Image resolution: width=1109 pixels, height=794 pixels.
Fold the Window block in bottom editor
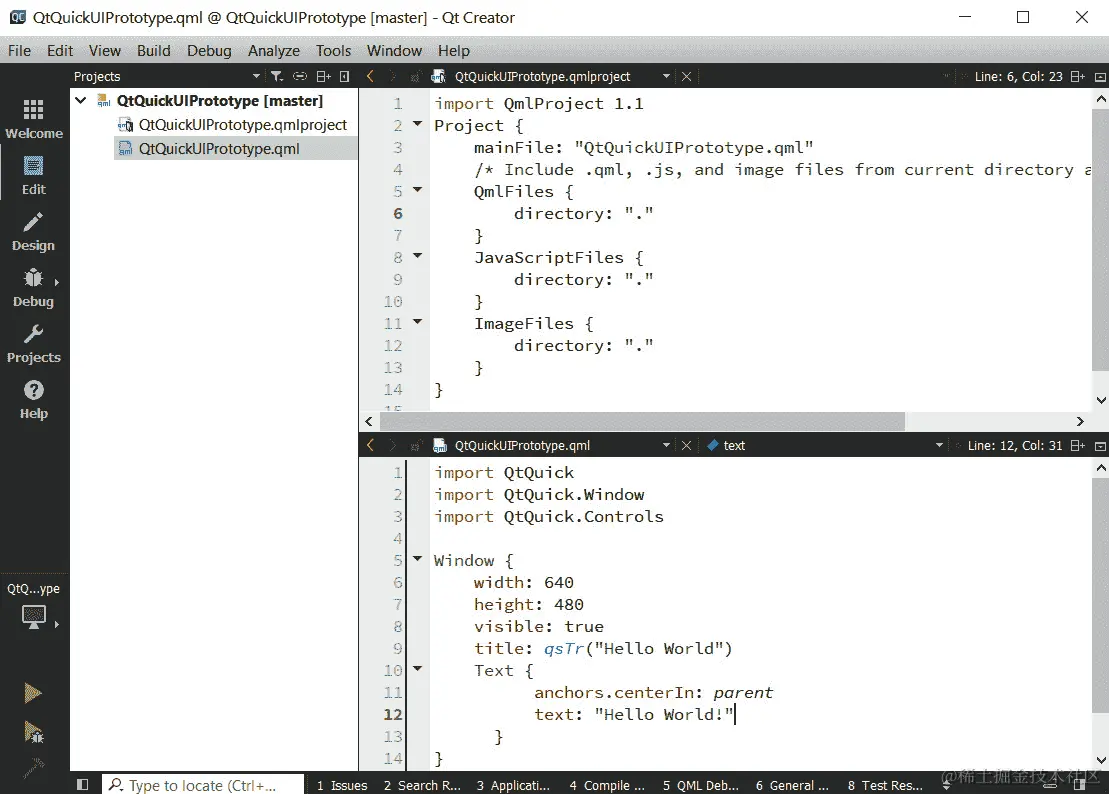[417, 559]
